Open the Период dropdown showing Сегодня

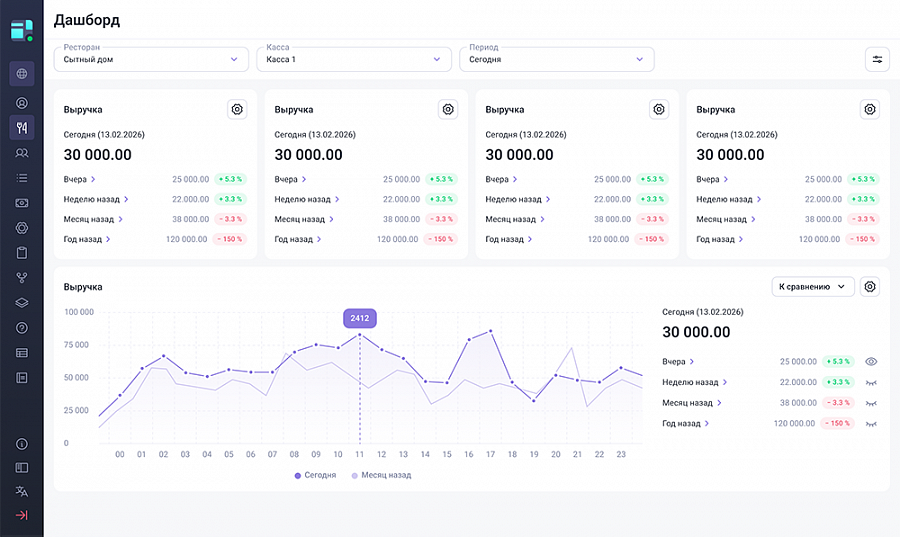click(557, 59)
